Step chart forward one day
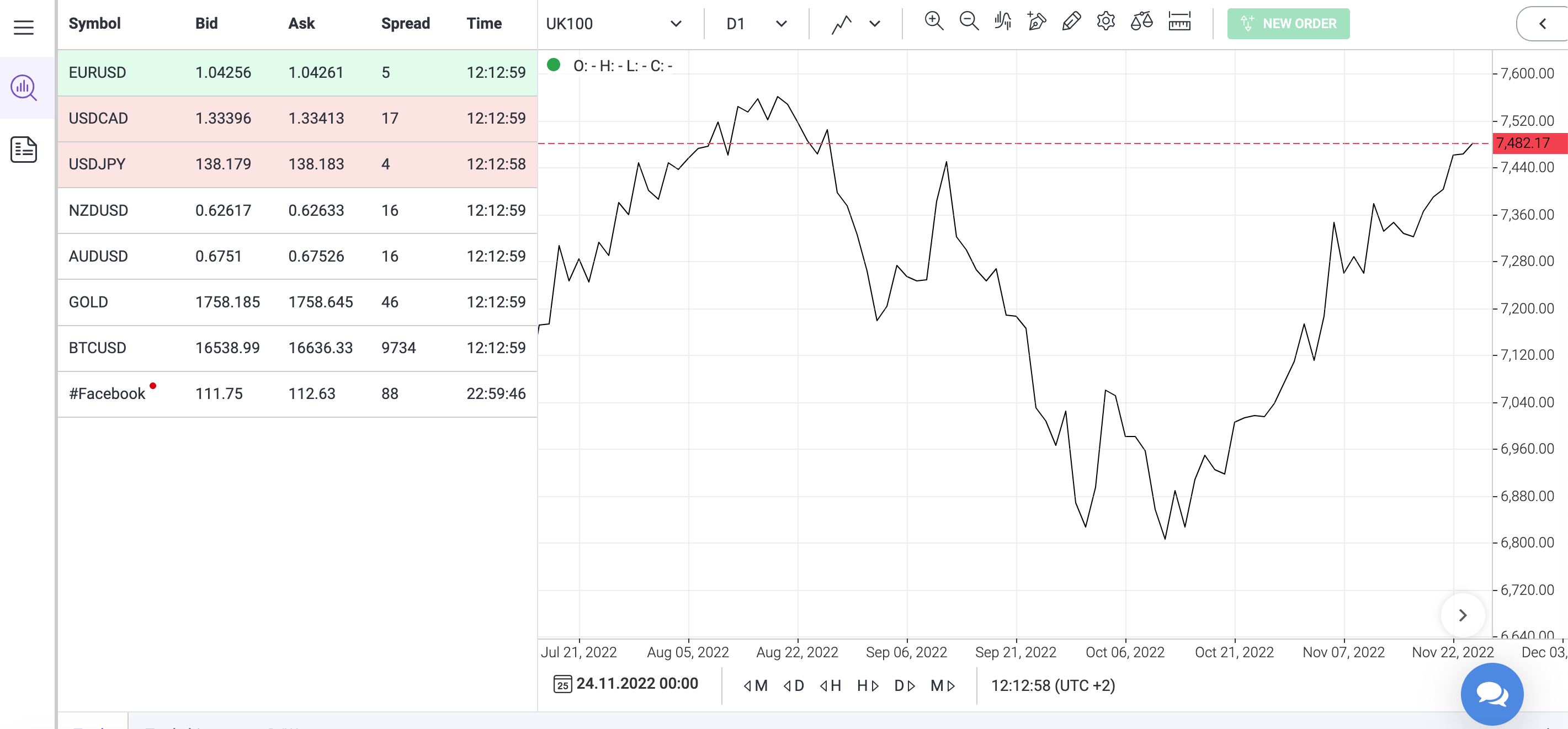Image resolution: width=1568 pixels, height=729 pixels. pyautogui.click(x=905, y=686)
